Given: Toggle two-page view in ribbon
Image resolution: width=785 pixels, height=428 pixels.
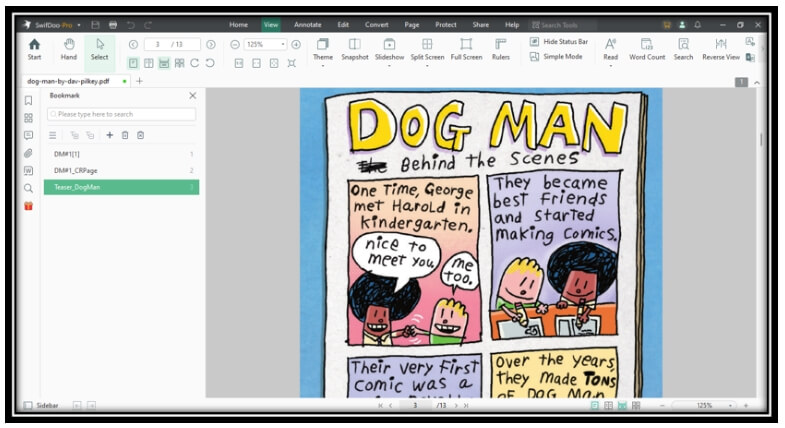Looking at the screenshot, I should [149, 63].
